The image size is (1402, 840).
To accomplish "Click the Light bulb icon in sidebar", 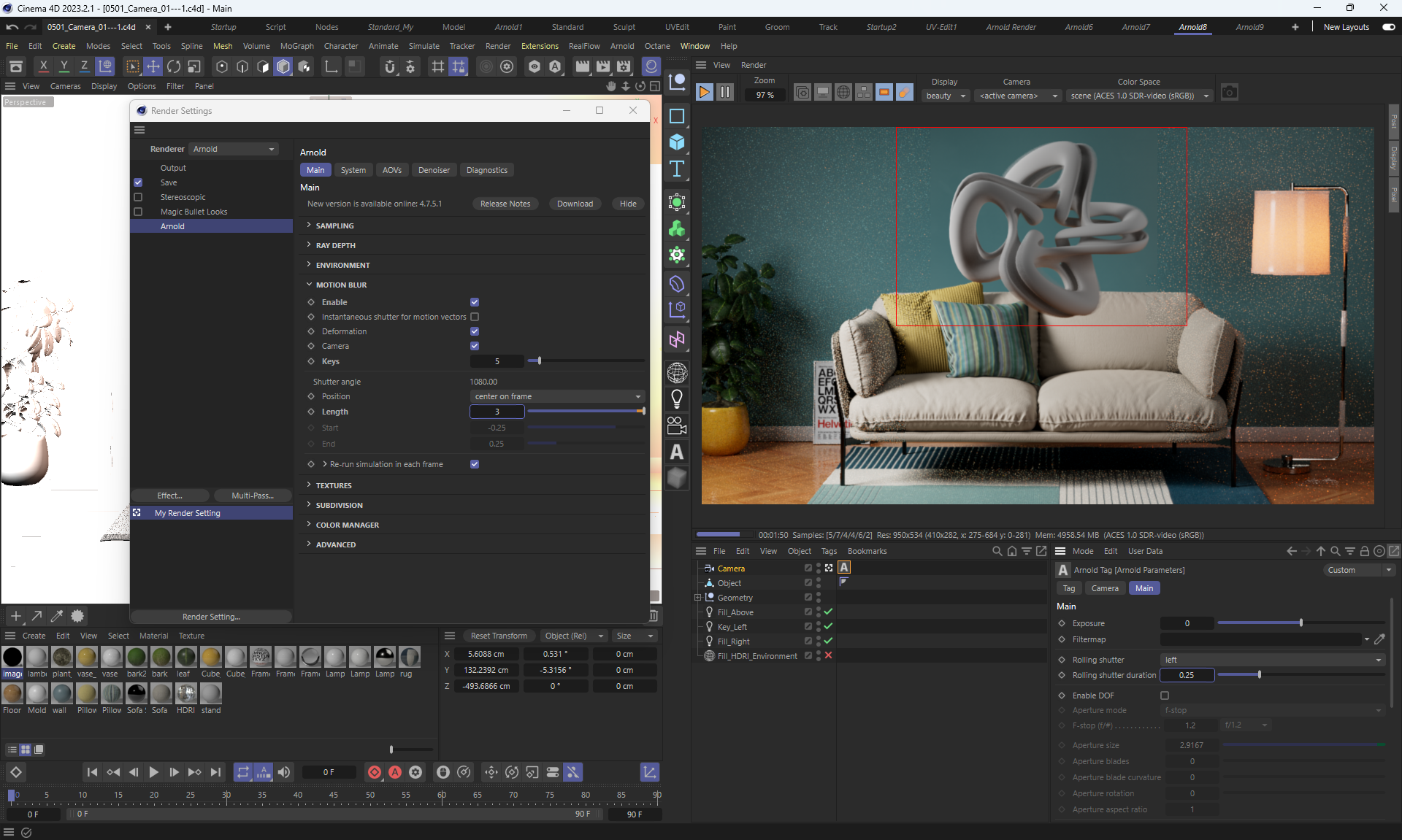I will 677,398.
